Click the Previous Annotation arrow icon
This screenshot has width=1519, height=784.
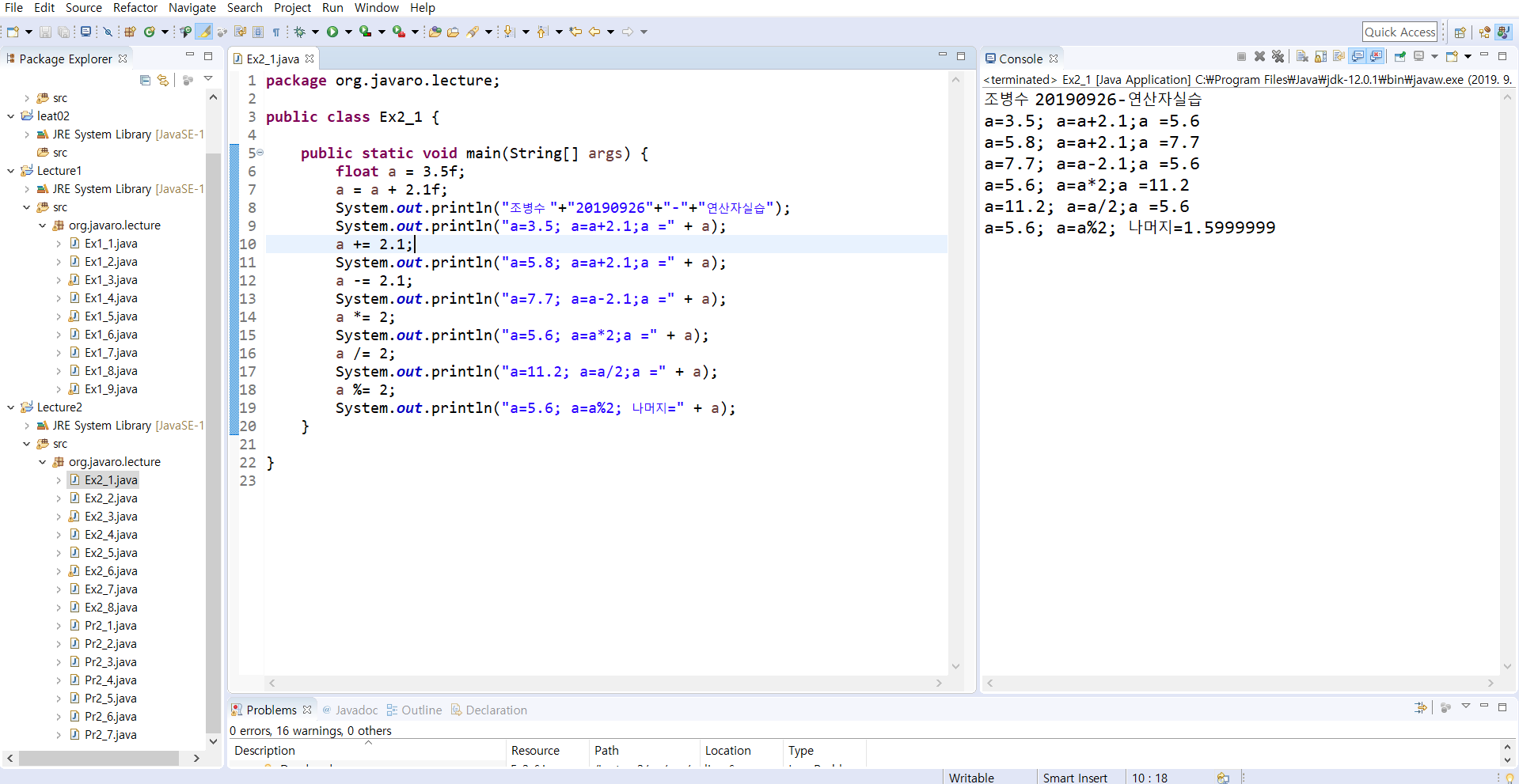tap(542, 32)
